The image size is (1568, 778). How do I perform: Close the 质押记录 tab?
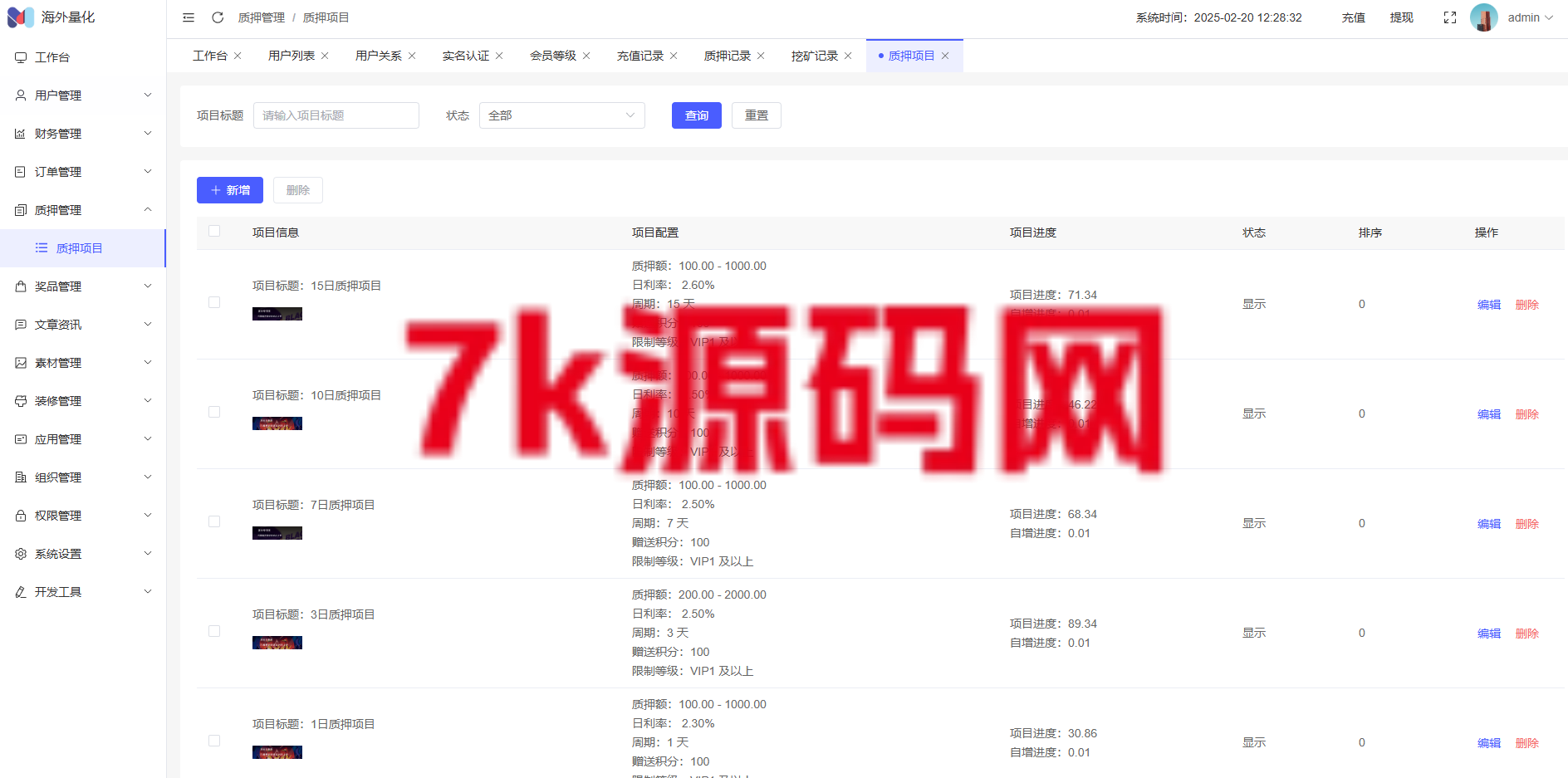761,56
